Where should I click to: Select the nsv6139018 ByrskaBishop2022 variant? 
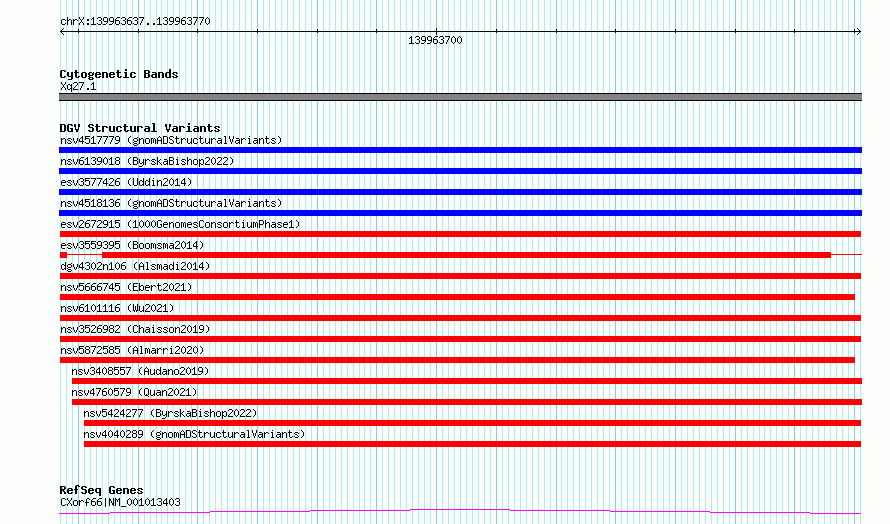click(x=147, y=161)
